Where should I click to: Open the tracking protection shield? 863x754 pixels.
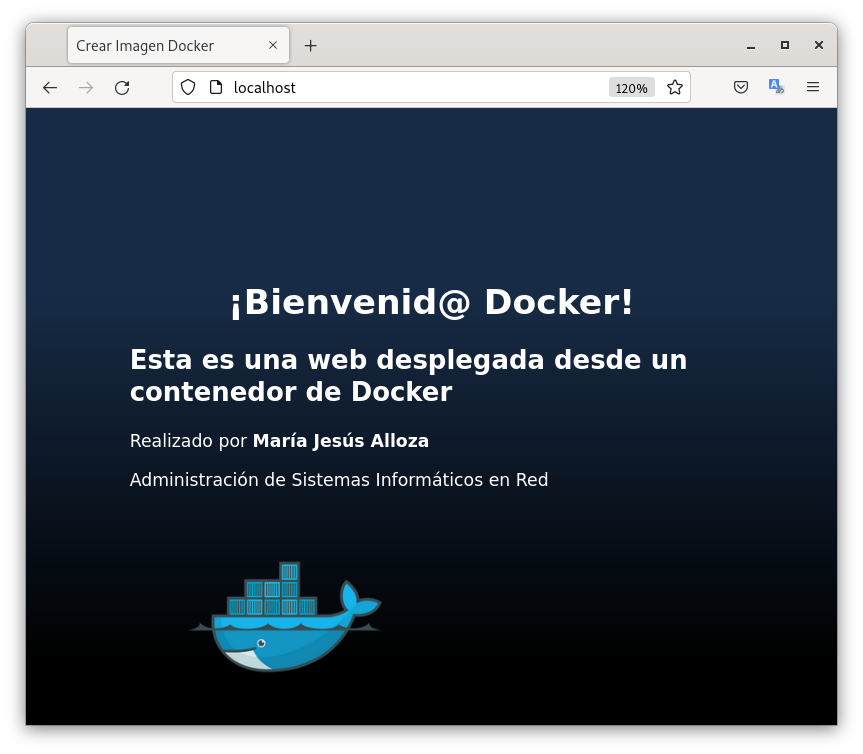188,88
